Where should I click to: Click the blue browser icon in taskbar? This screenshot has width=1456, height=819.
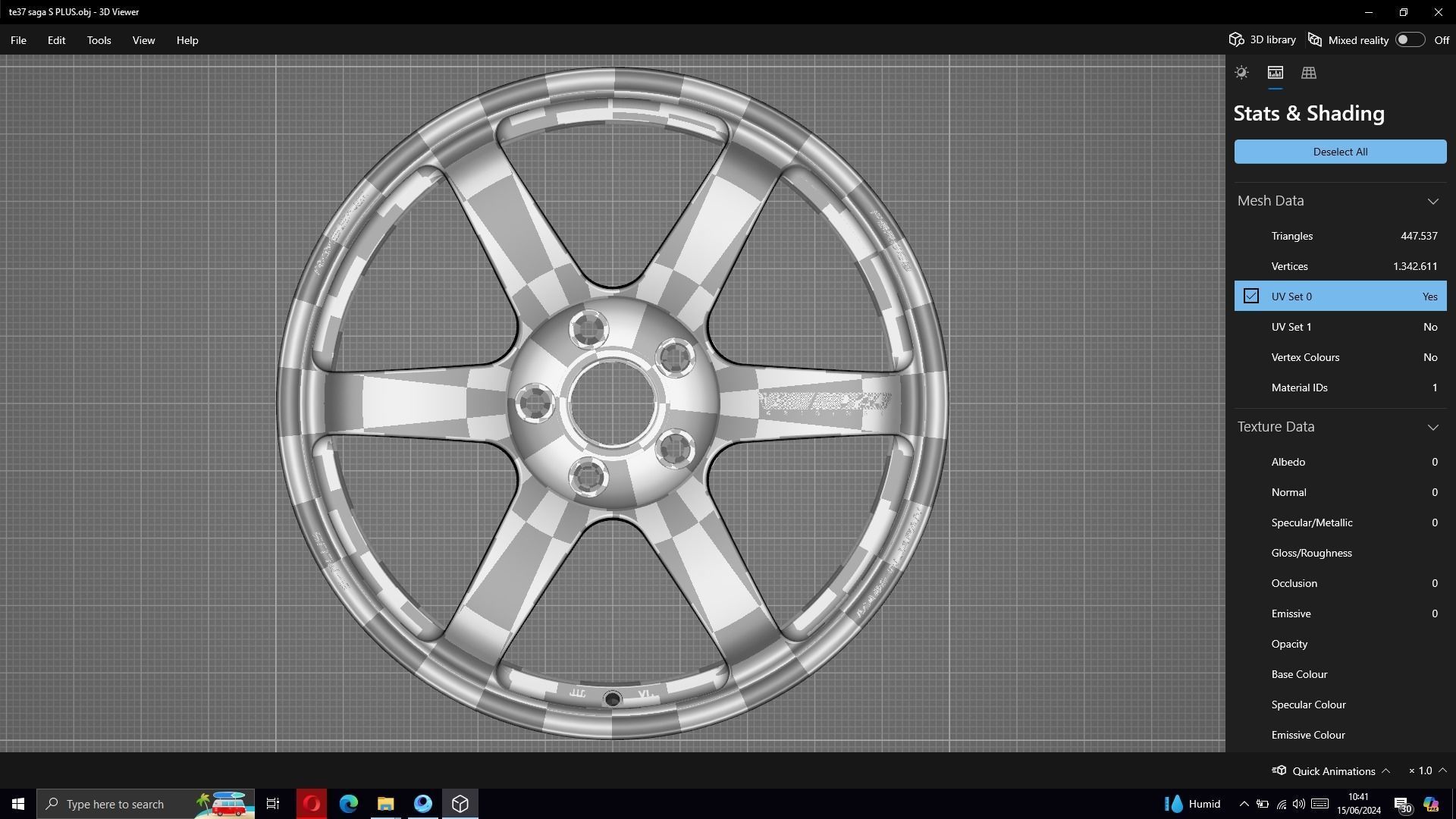[x=422, y=804]
